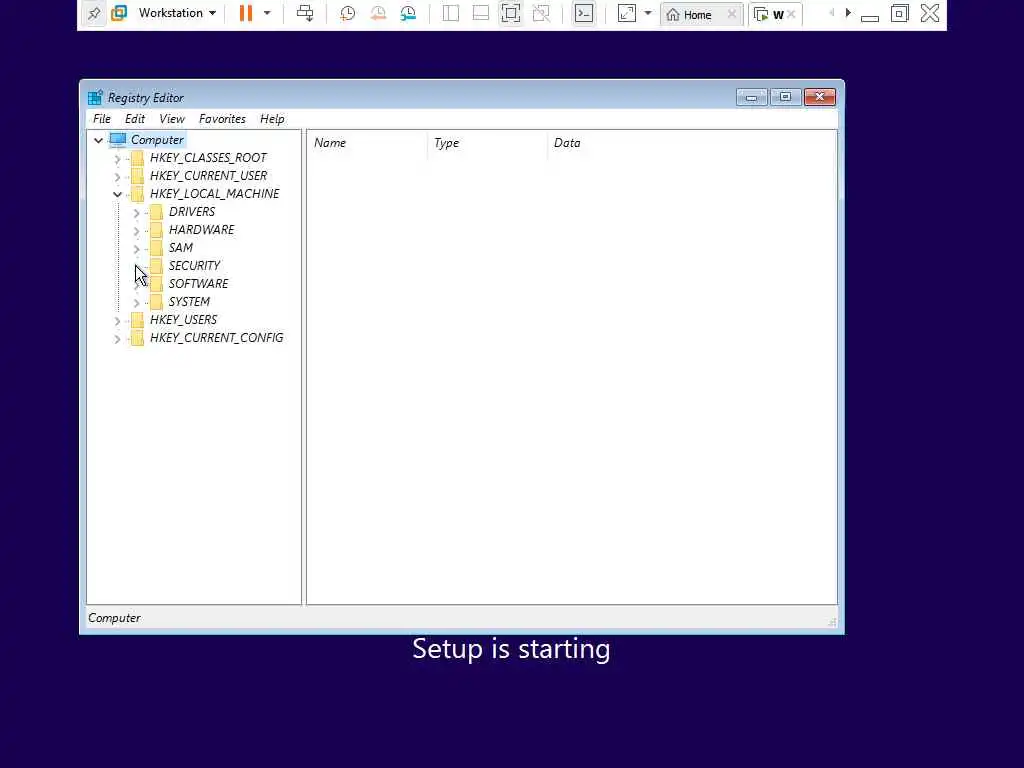Viewport: 1024px width, 768px height.
Task: Select the SAM key
Action: pyautogui.click(x=180, y=248)
